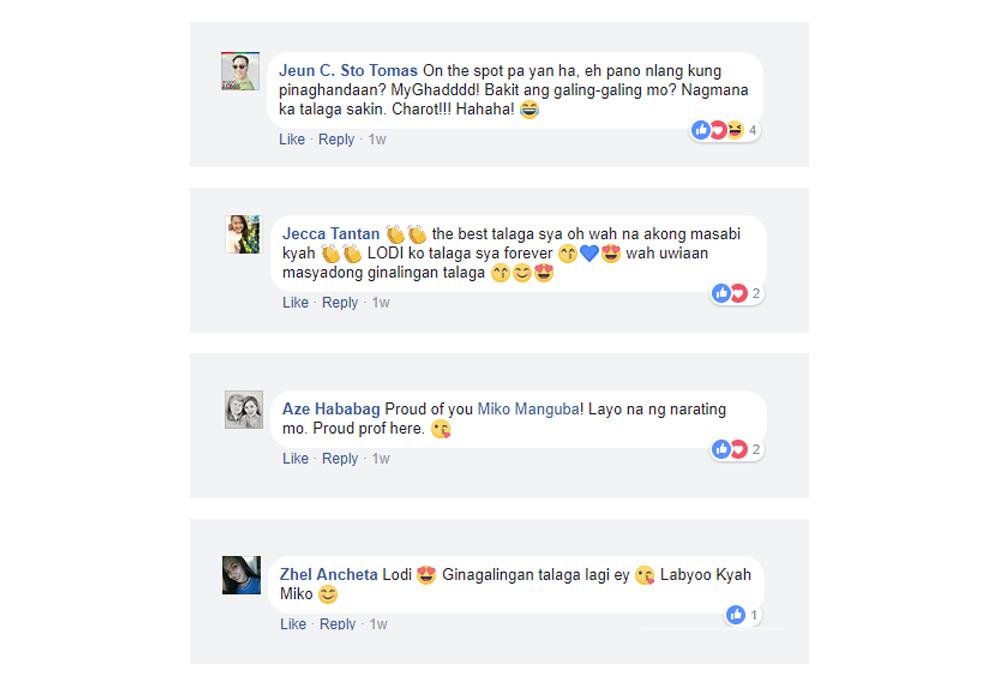Open Jeun C. Sto Tomas profile picture
The height and width of the screenshot is (675, 1000).
pyautogui.click(x=240, y=71)
